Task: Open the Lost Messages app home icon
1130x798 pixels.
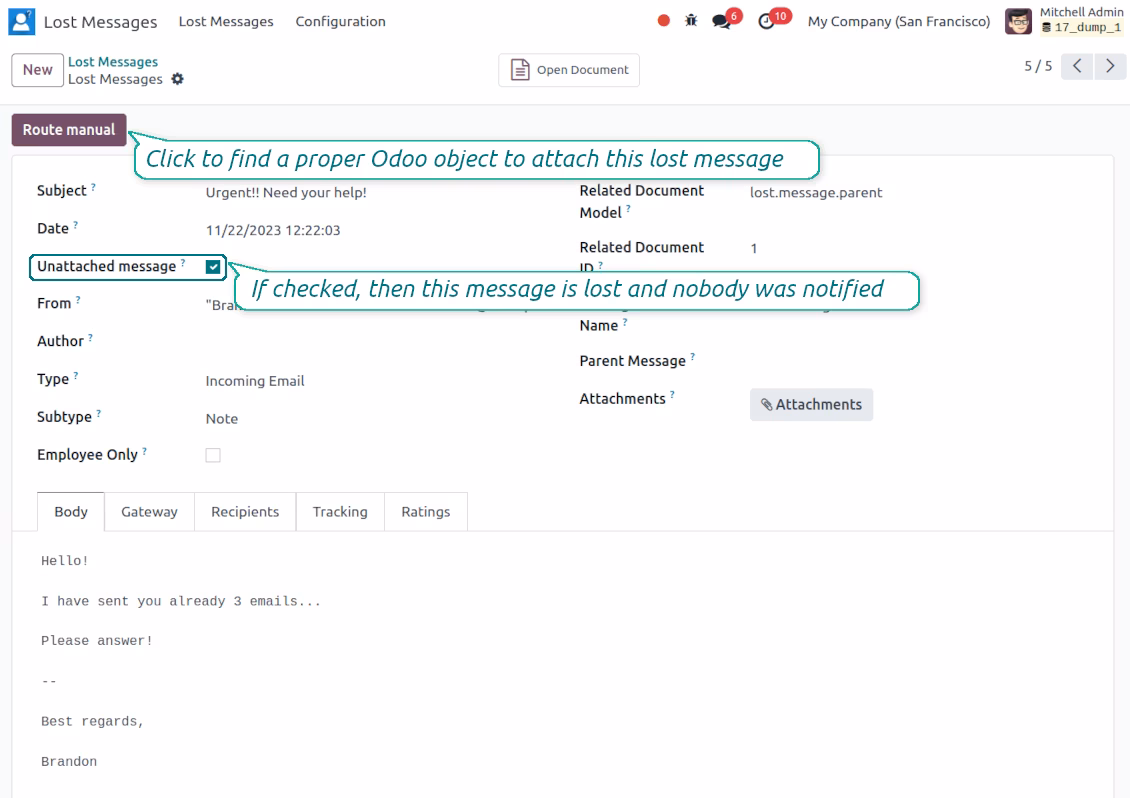Action: coord(22,22)
